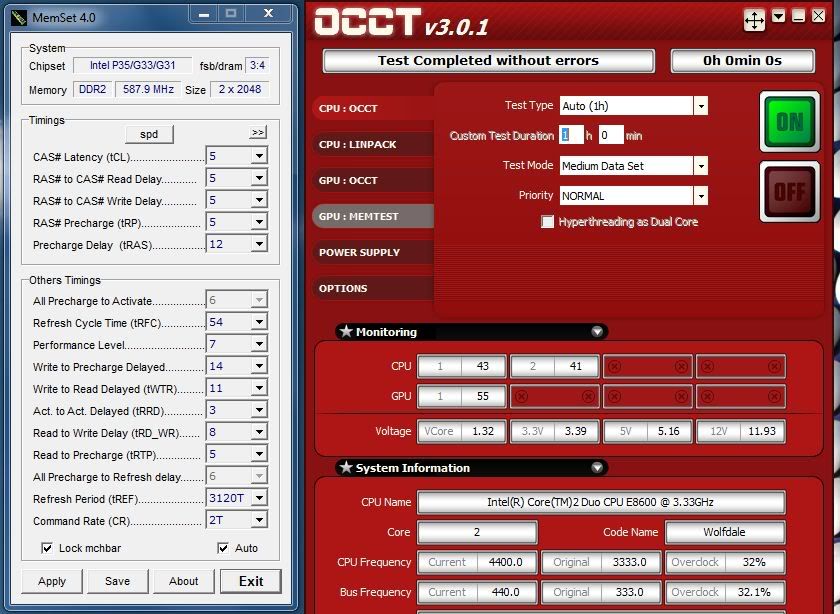Click the 0h 0min 0s timer display

[742, 61]
